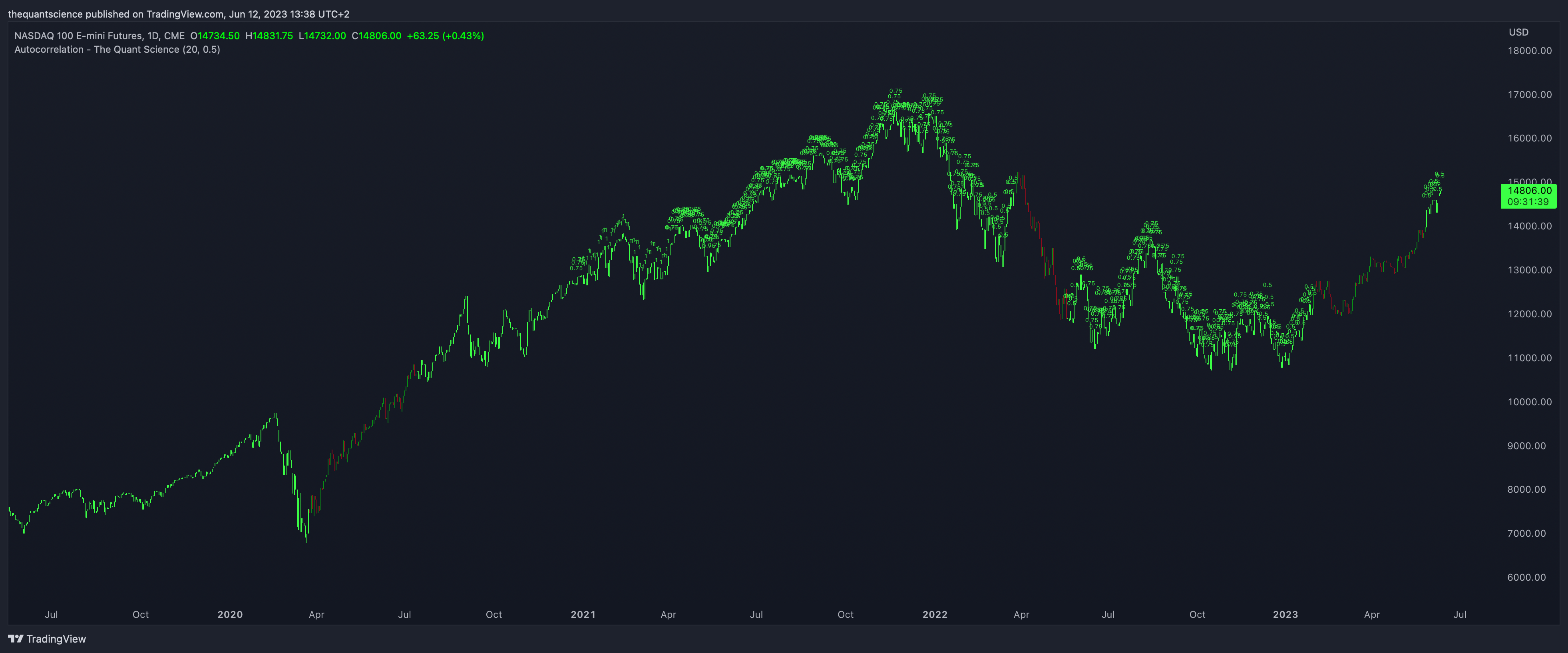The width and height of the screenshot is (1568, 653).
Task: Click the 10000.00 price axis label
Action: click(1530, 402)
